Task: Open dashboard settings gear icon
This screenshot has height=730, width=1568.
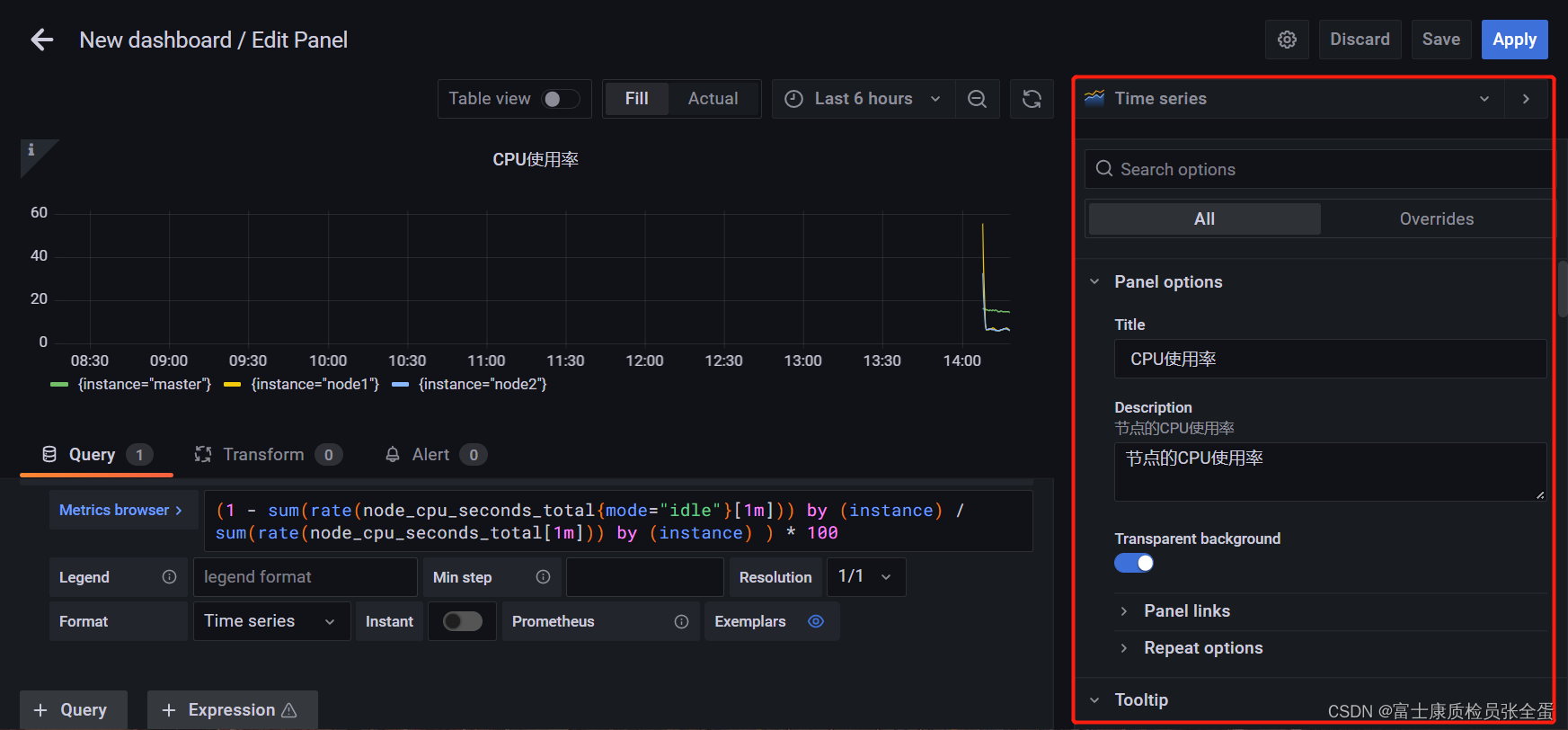Action: point(1287,40)
